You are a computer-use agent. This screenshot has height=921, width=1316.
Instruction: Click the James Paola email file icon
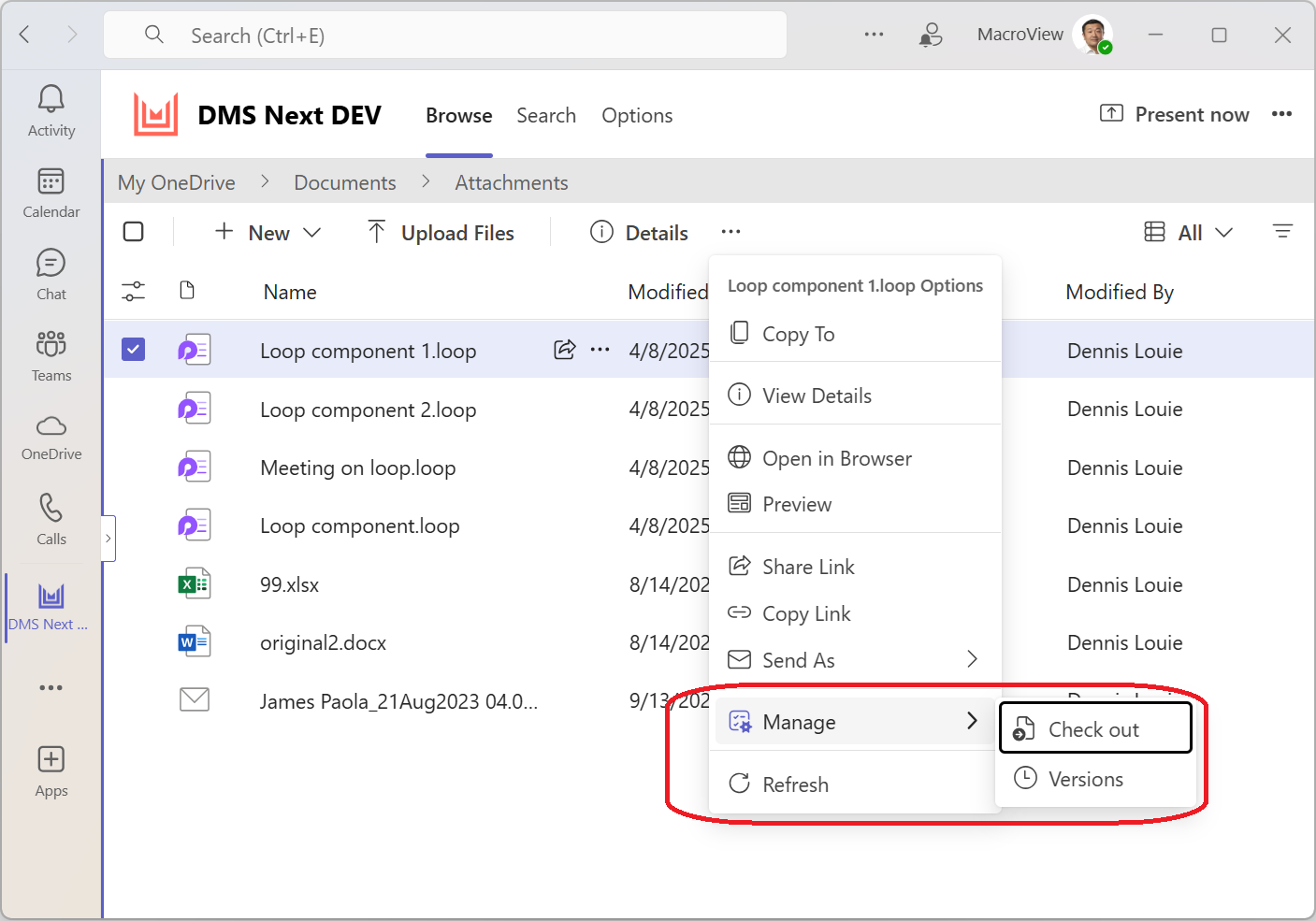[195, 699]
